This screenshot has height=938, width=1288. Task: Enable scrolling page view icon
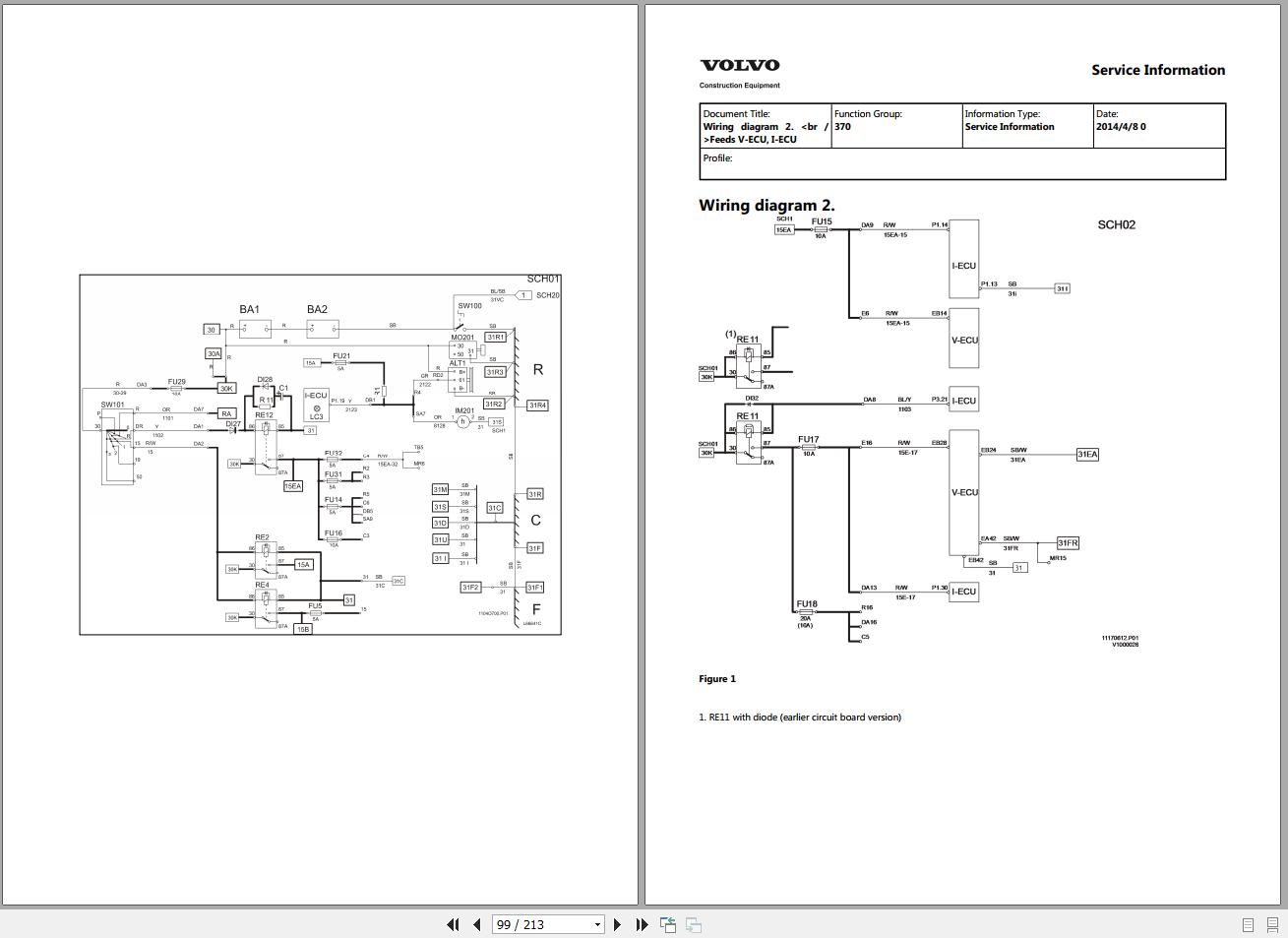(x=1272, y=924)
